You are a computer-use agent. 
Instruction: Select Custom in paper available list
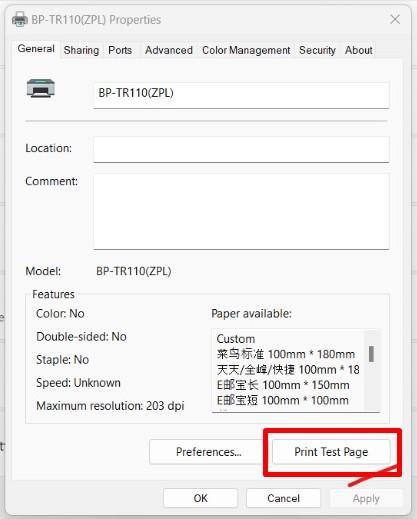pos(236,339)
